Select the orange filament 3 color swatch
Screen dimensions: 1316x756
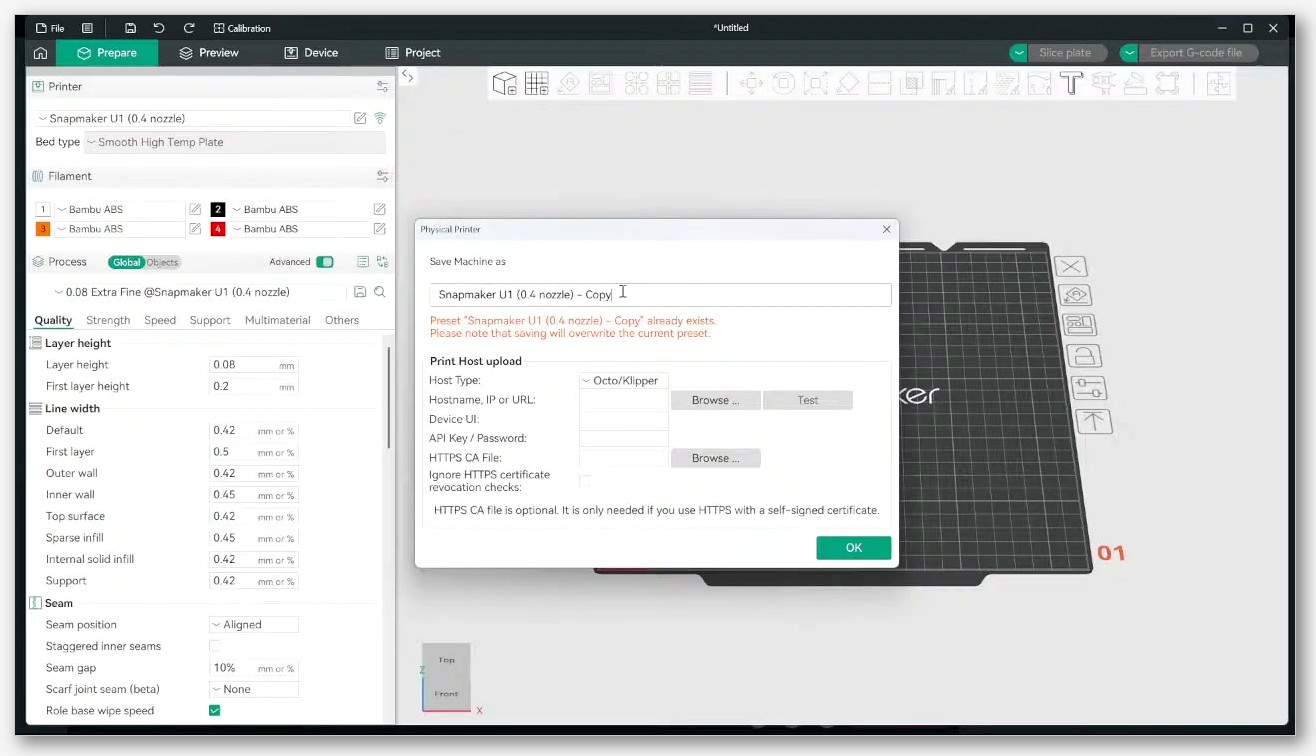(43, 229)
